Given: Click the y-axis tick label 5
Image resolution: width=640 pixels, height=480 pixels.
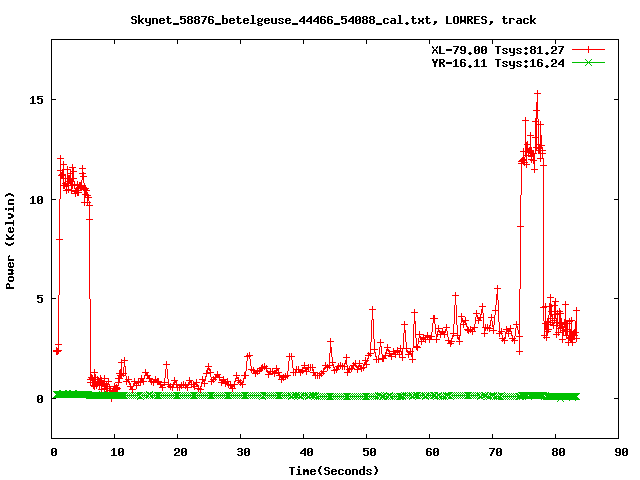Looking at the screenshot, I should 40,299.
